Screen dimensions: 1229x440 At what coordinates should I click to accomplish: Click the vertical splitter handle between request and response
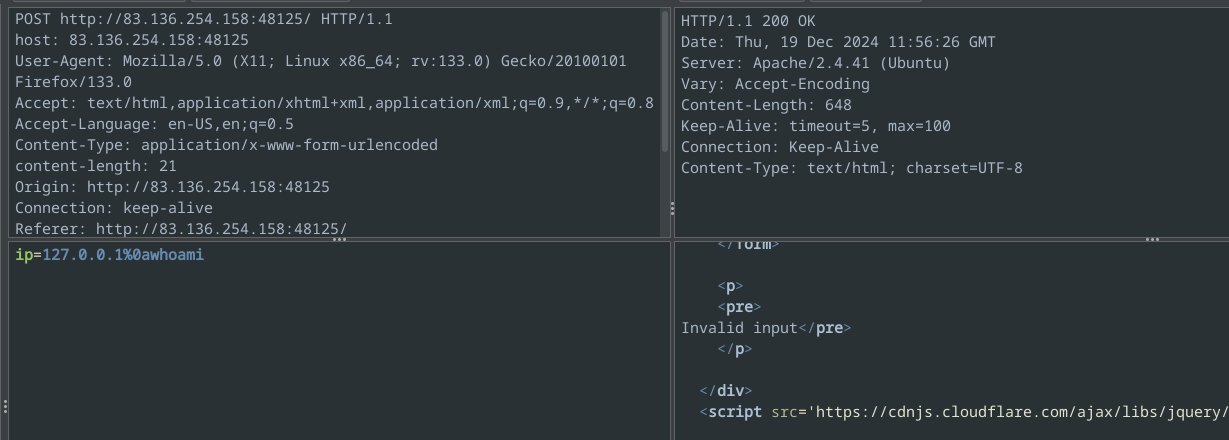[x=672, y=209]
